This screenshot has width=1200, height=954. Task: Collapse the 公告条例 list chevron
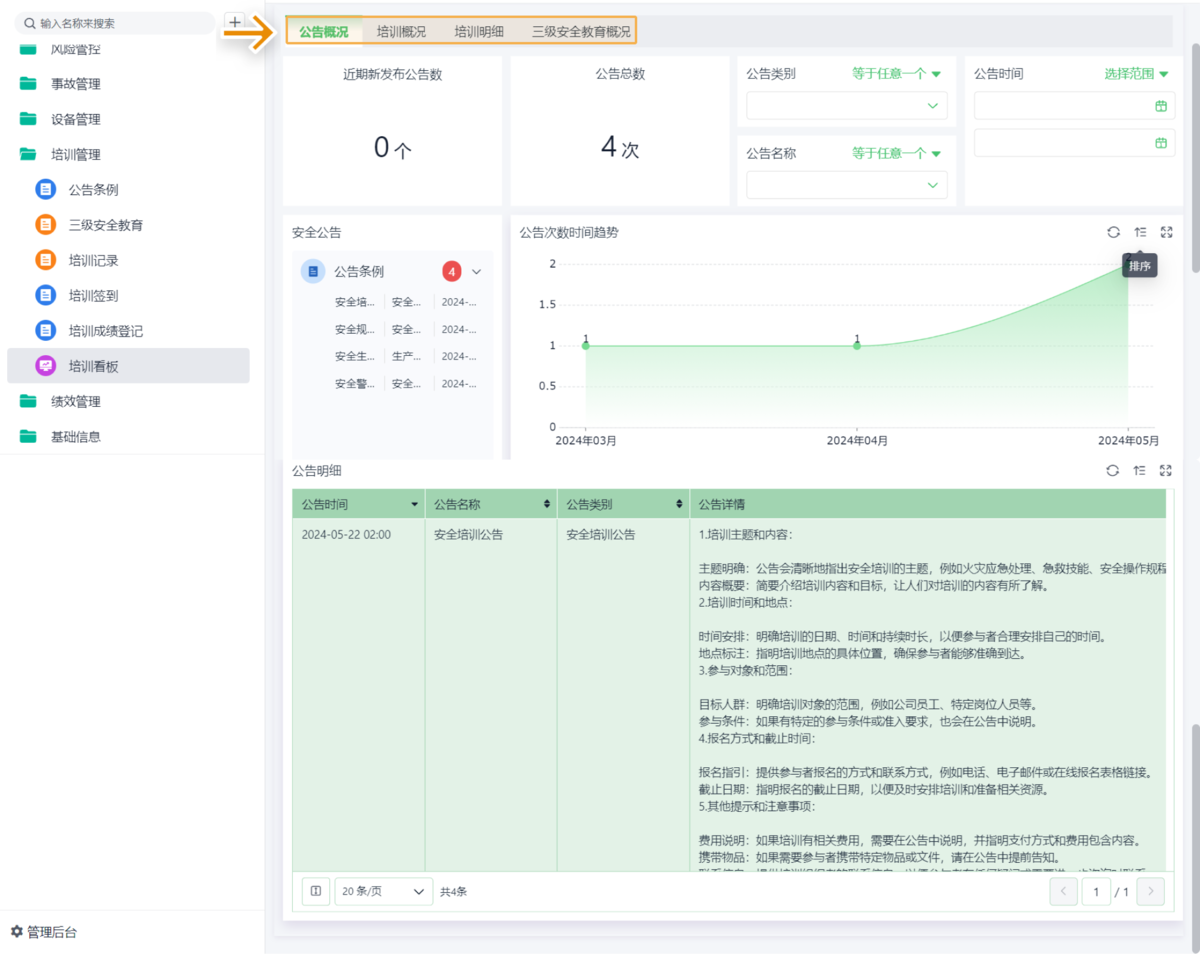coord(477,271)
